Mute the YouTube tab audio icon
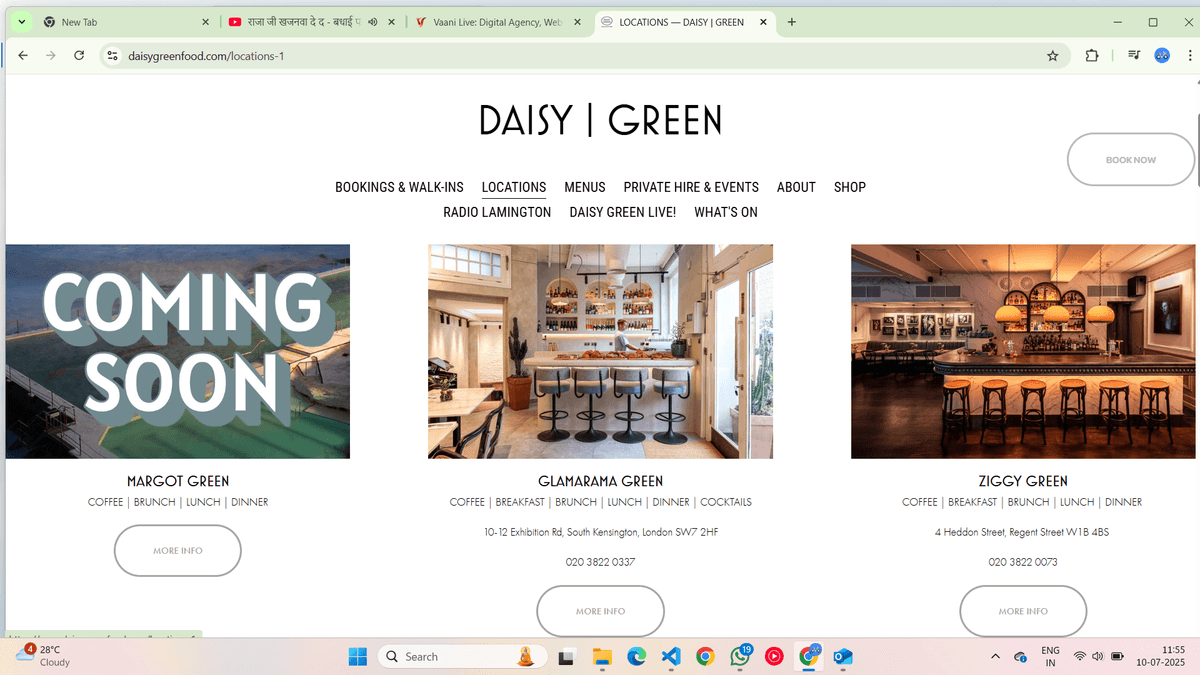 (x=373, y=22)
